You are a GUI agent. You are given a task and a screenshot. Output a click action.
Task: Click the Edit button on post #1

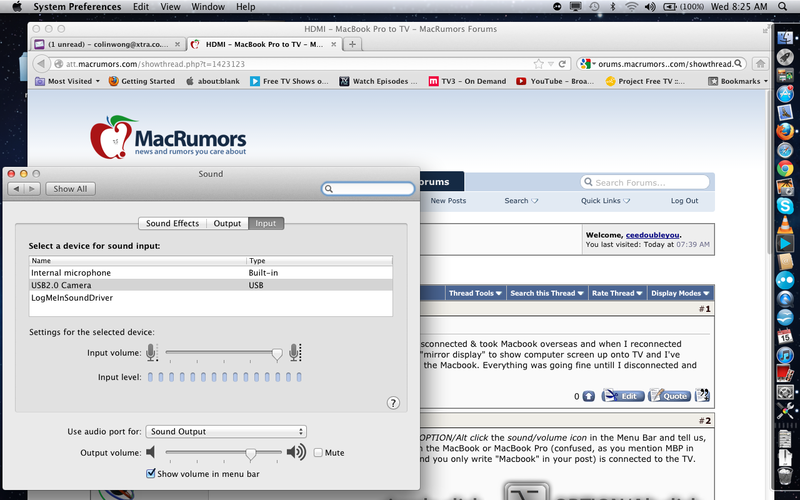pyautogui.click(x=623, y=396)
